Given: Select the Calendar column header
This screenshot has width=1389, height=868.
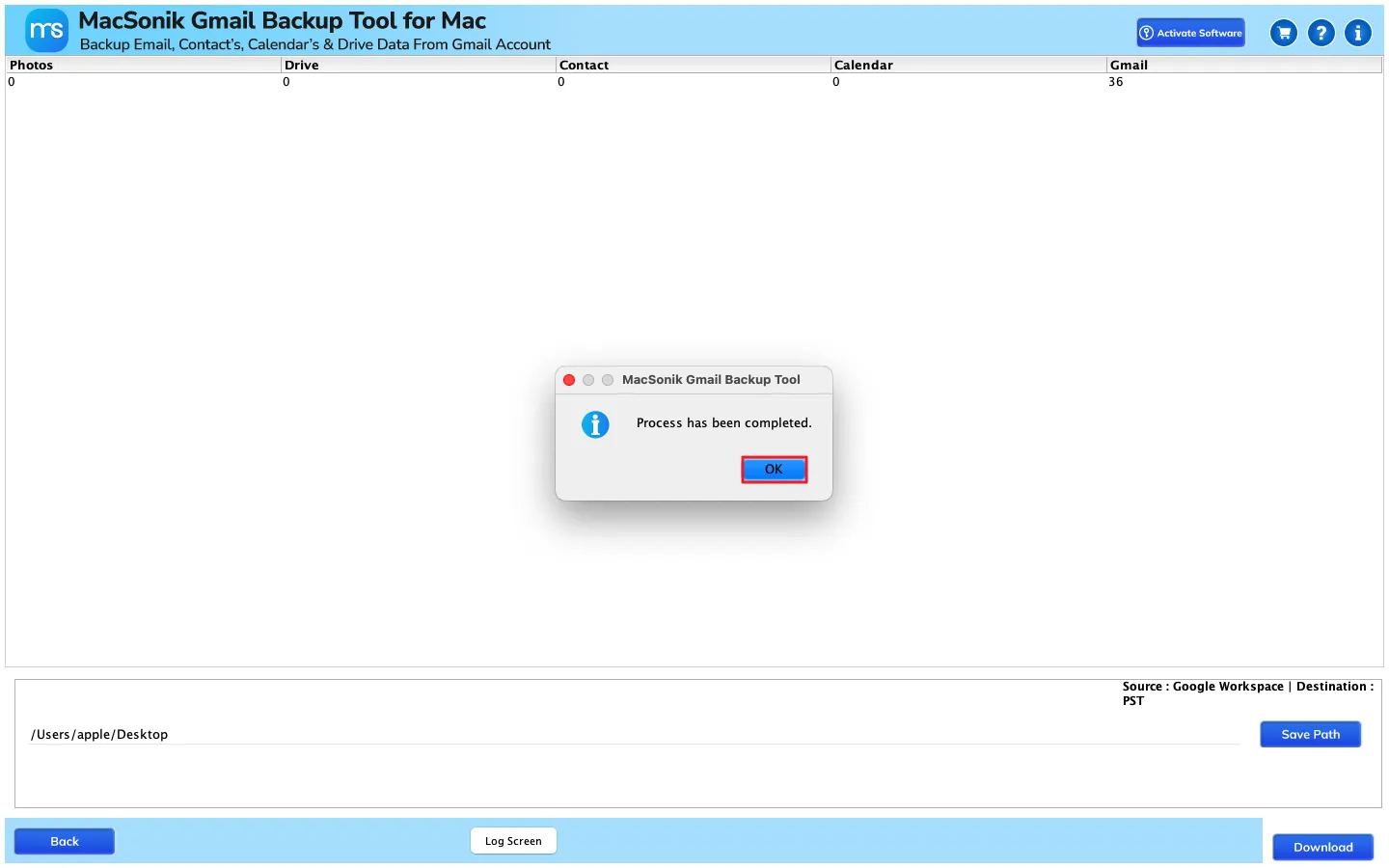Looking at the screenshot, I should click(x=967, y=65).
